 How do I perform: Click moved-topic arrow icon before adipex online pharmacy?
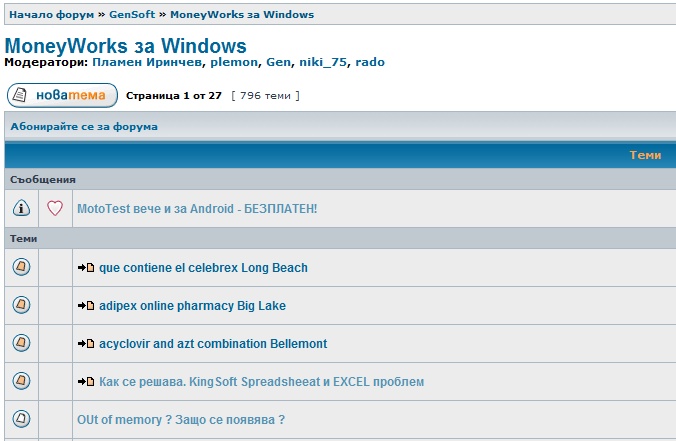[x=86, y=306]
